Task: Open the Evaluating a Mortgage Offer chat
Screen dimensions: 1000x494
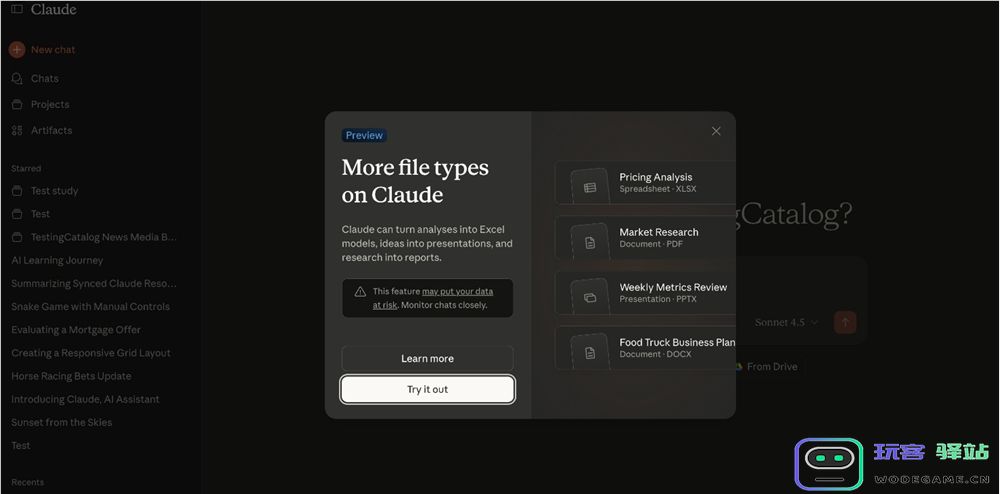Action: (x=76, y=330)
